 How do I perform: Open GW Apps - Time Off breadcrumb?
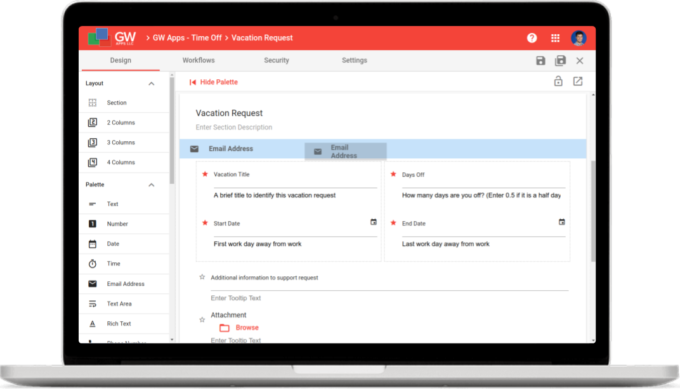187,38
